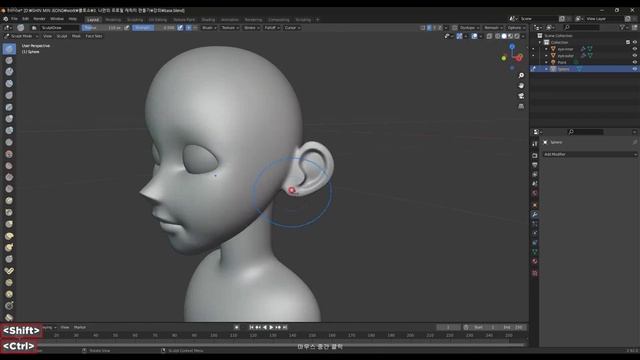This screenshot has height=360, width=640.
Task: Select the Flatten brush
Action: click(9, 166)
